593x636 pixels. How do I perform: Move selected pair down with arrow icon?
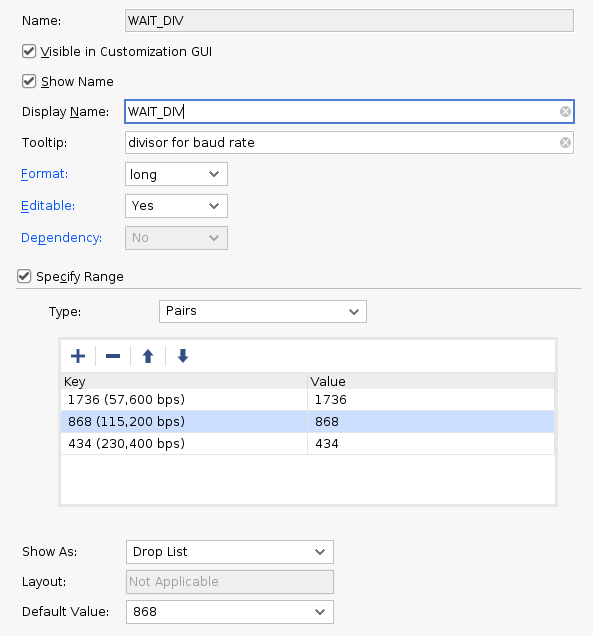pos(183,356)
